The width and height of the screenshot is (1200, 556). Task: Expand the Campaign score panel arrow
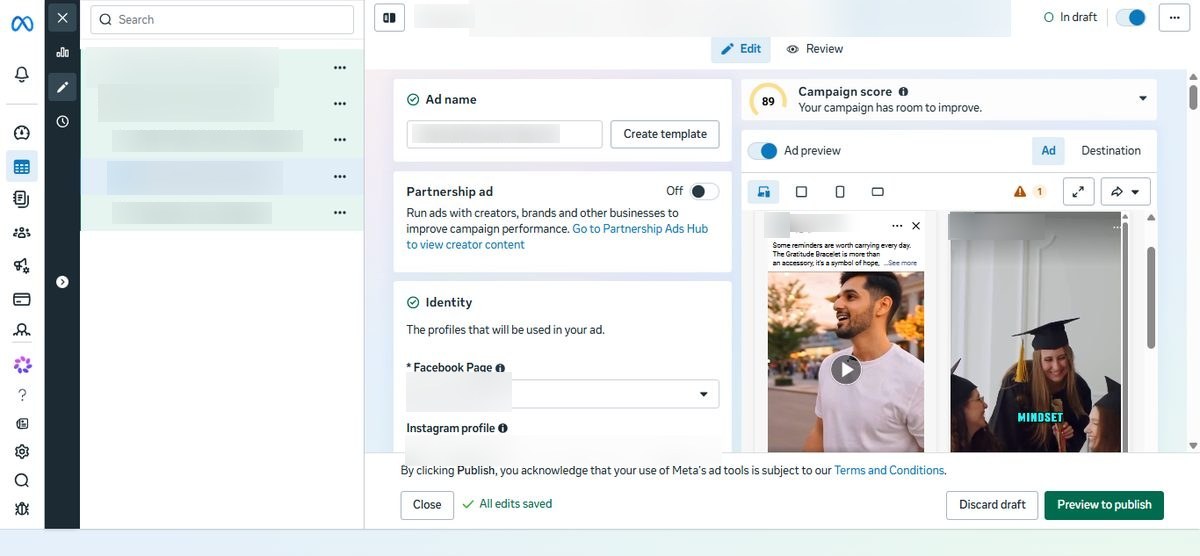coord(1143,98)
